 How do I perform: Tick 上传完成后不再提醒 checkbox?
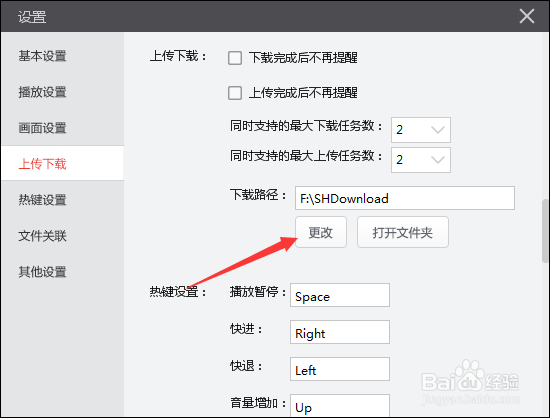(235, 93)
